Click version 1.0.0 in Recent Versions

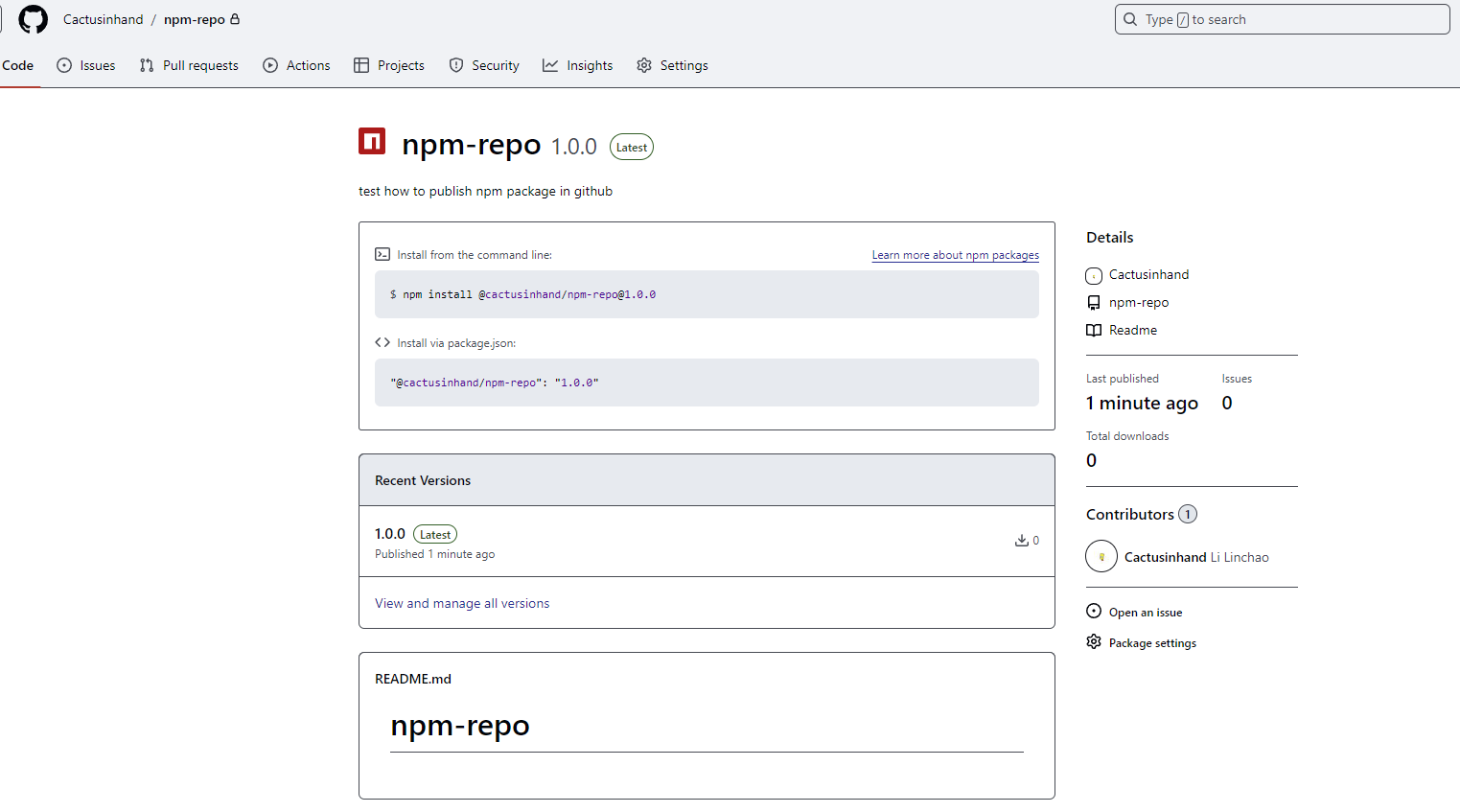(390, 534)
